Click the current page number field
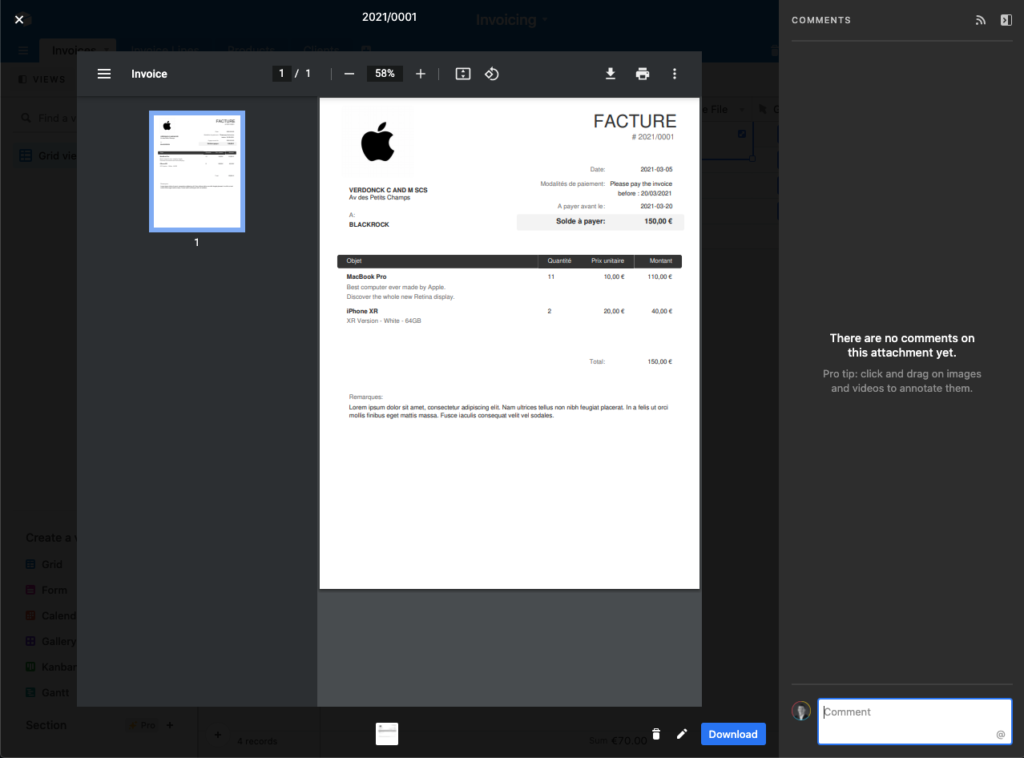The width and height of the screenshot is (1024, 758). [281, 74]
